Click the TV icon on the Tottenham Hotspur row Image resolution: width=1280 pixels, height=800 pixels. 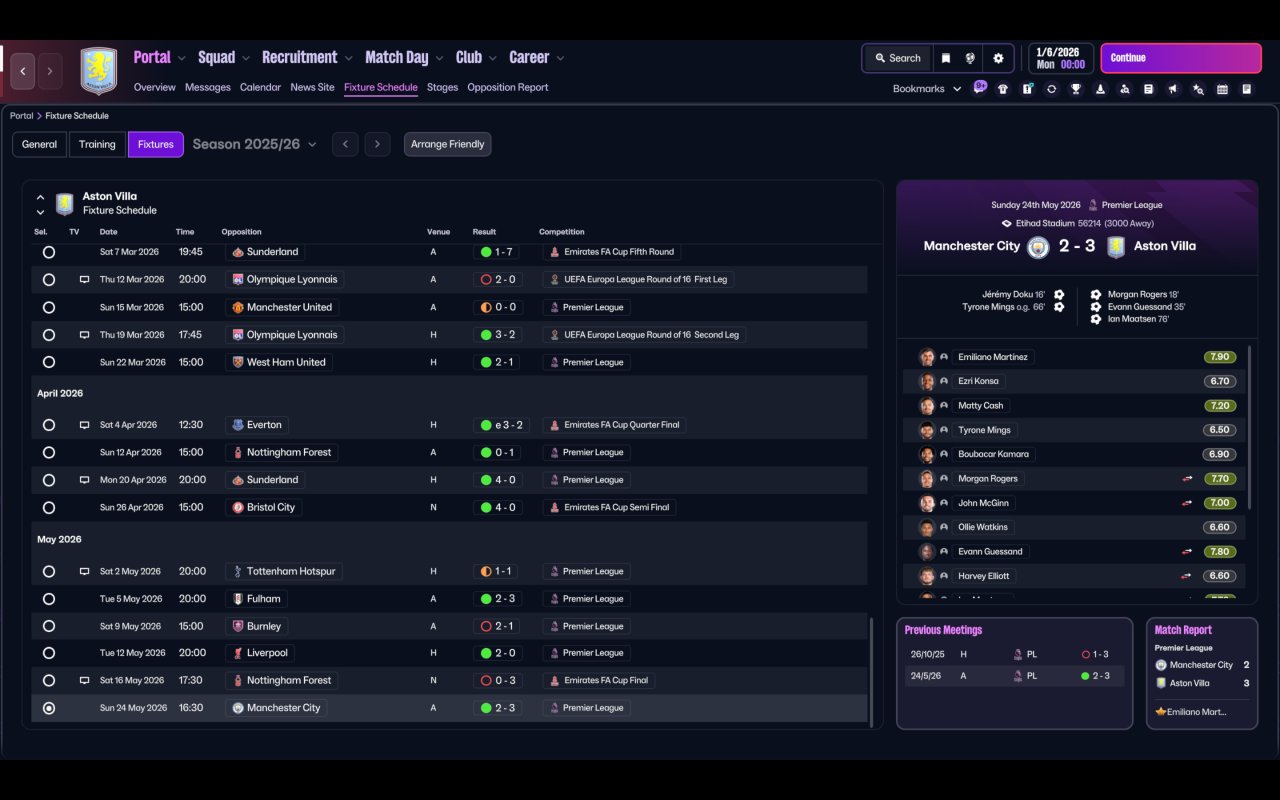tap(85, 572)
